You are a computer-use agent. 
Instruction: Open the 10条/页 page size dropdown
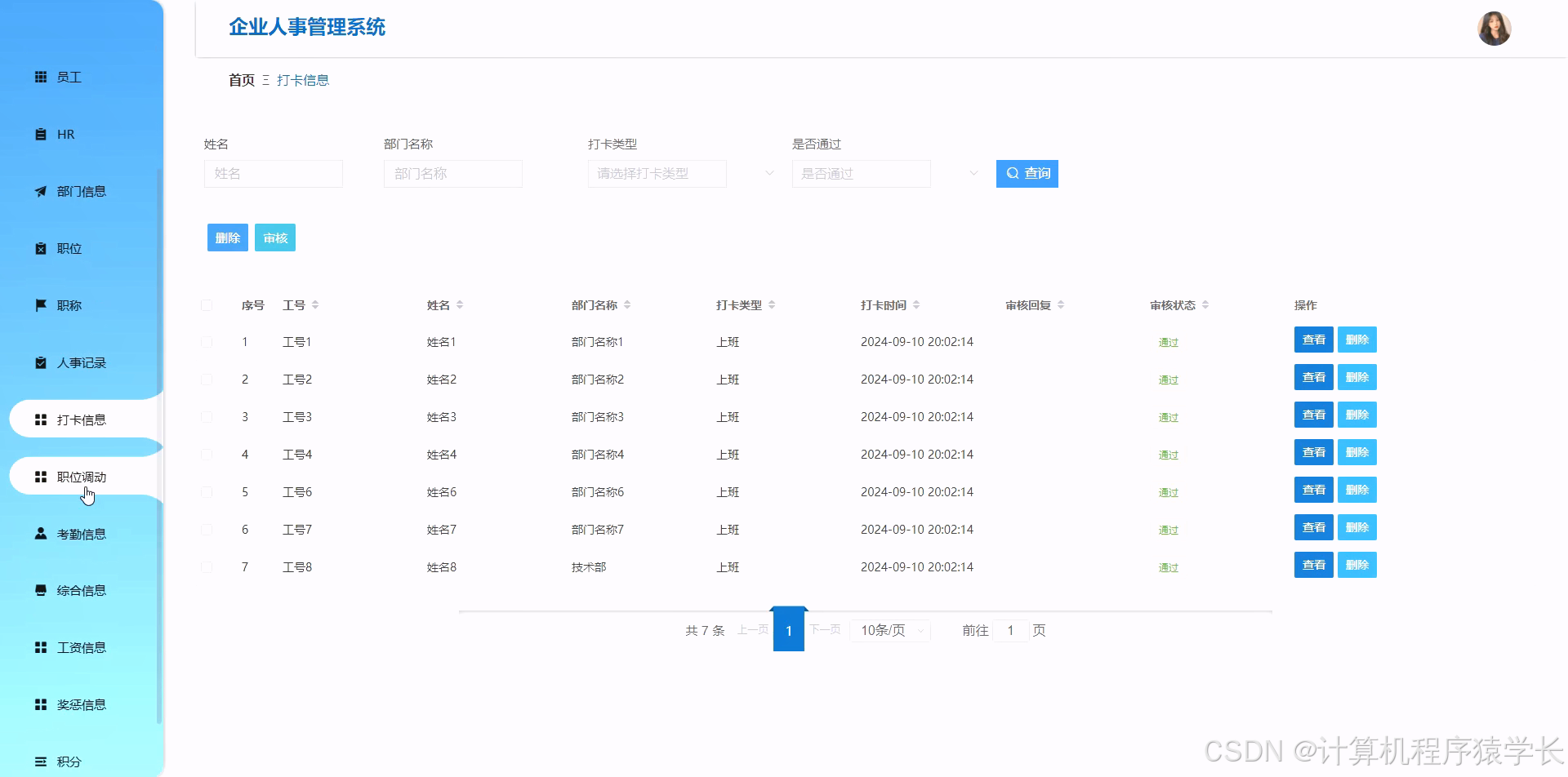(889, 630)
